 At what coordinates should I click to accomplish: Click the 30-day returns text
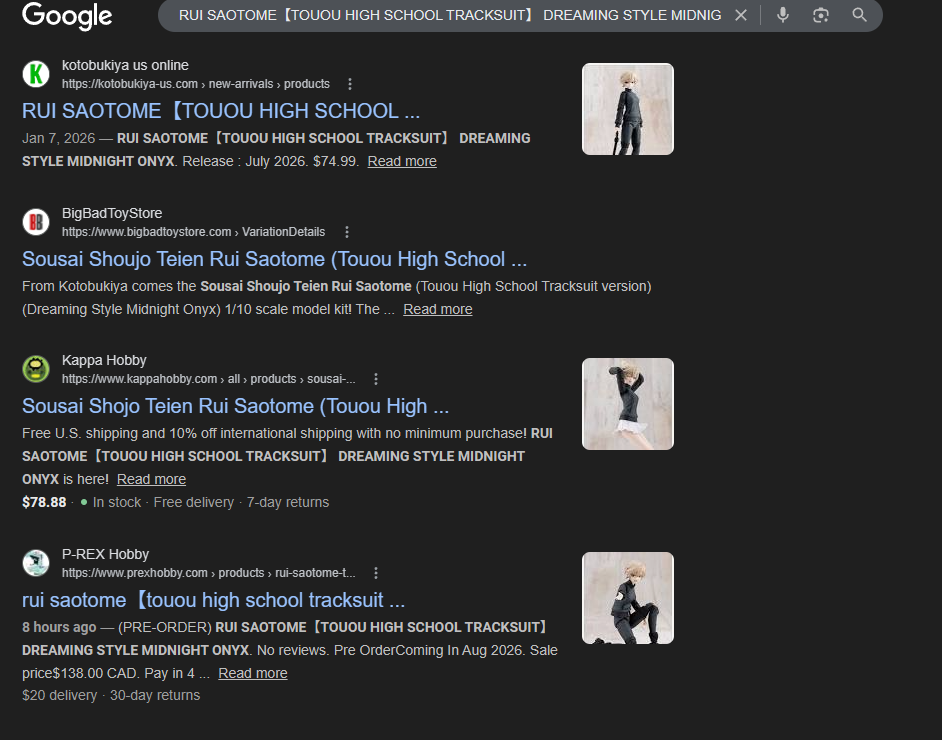[x=155, y=696]
